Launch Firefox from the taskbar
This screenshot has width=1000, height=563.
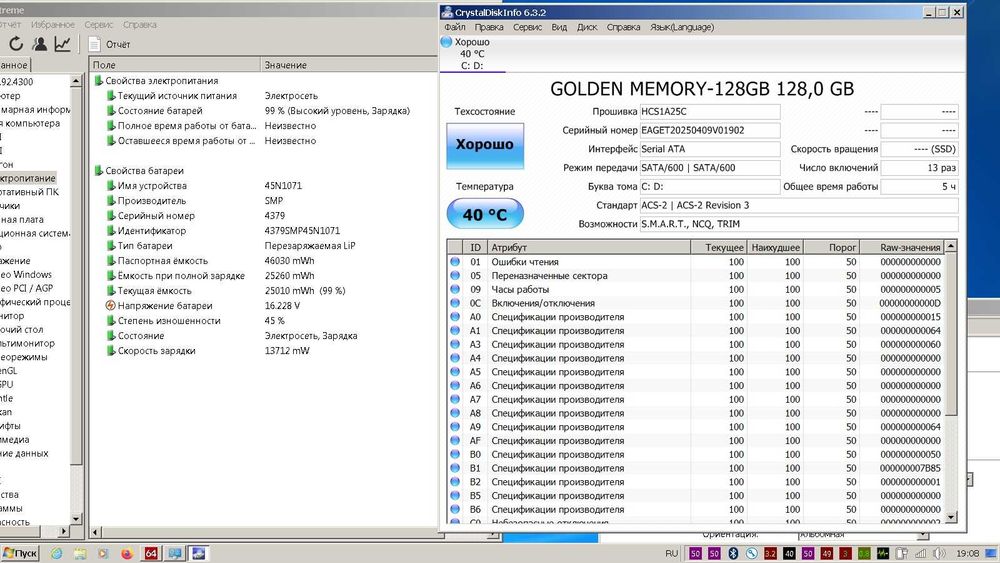coord(126,553)
